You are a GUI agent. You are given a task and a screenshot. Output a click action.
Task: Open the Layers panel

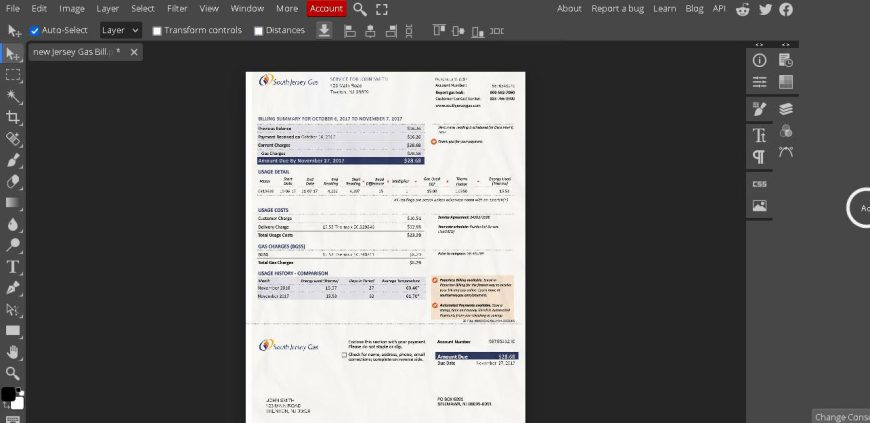[786, 109]
